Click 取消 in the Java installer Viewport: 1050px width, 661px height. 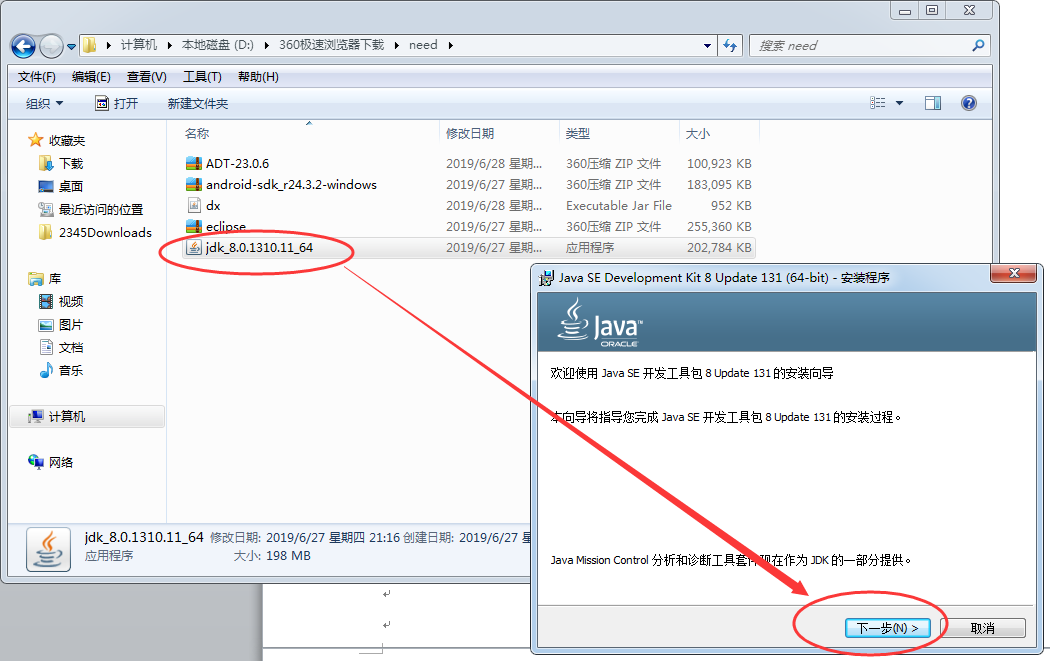(982, 628)
